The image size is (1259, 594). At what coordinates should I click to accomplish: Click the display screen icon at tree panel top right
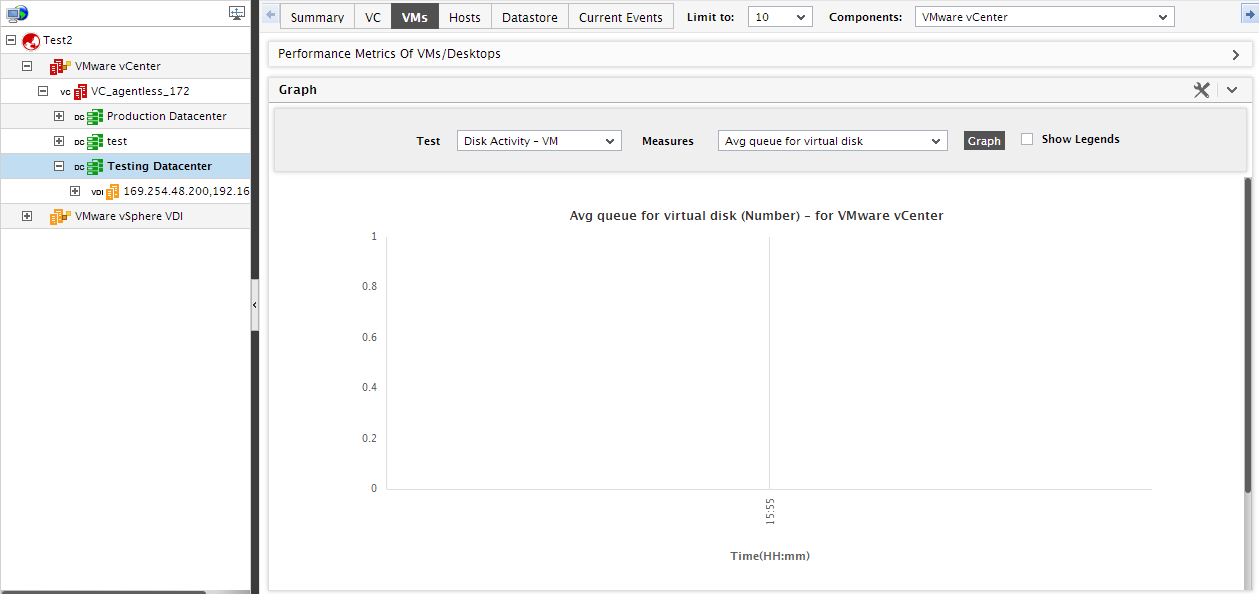[x=237, y=13]
